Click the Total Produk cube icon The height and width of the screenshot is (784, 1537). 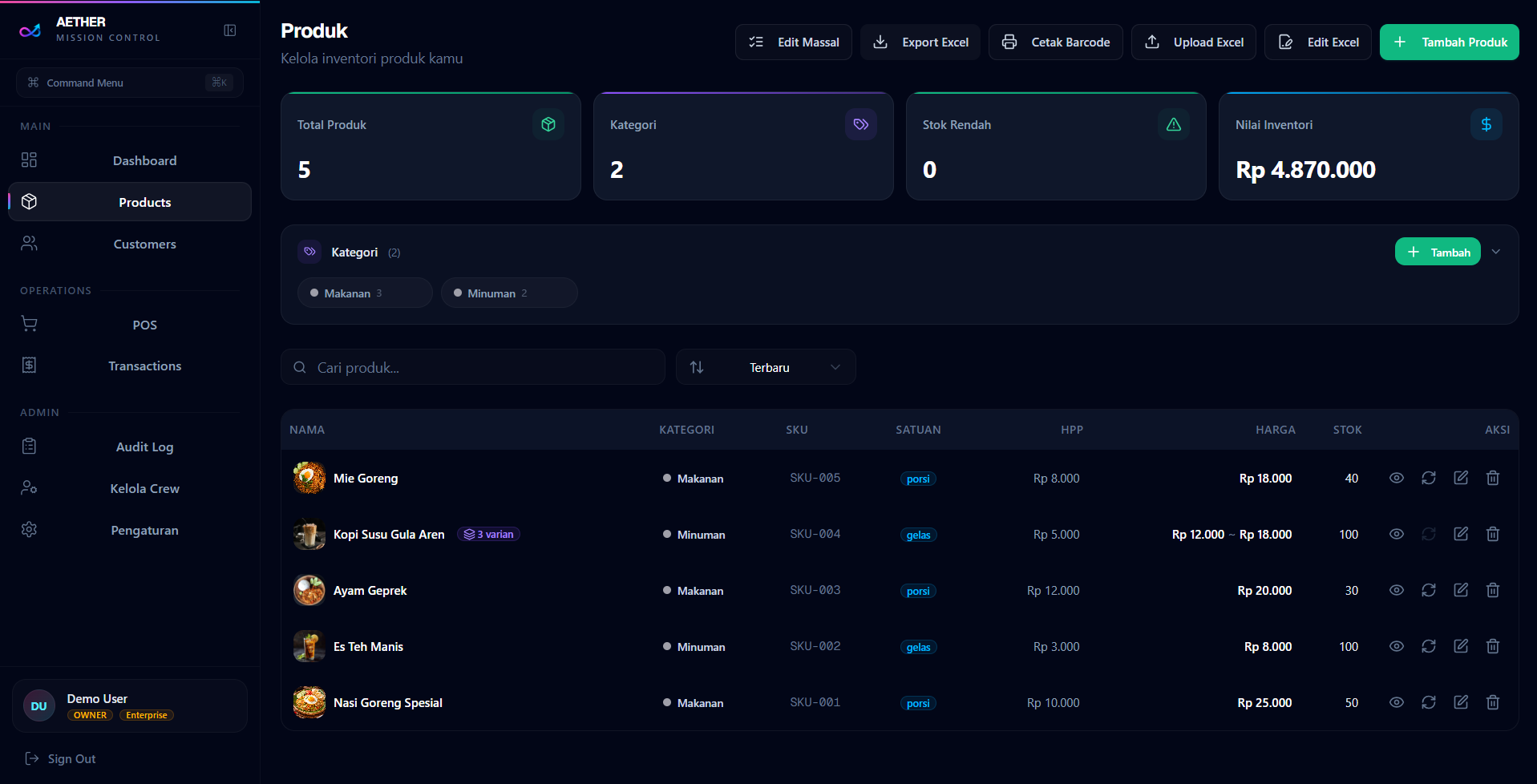coord(548,124)
